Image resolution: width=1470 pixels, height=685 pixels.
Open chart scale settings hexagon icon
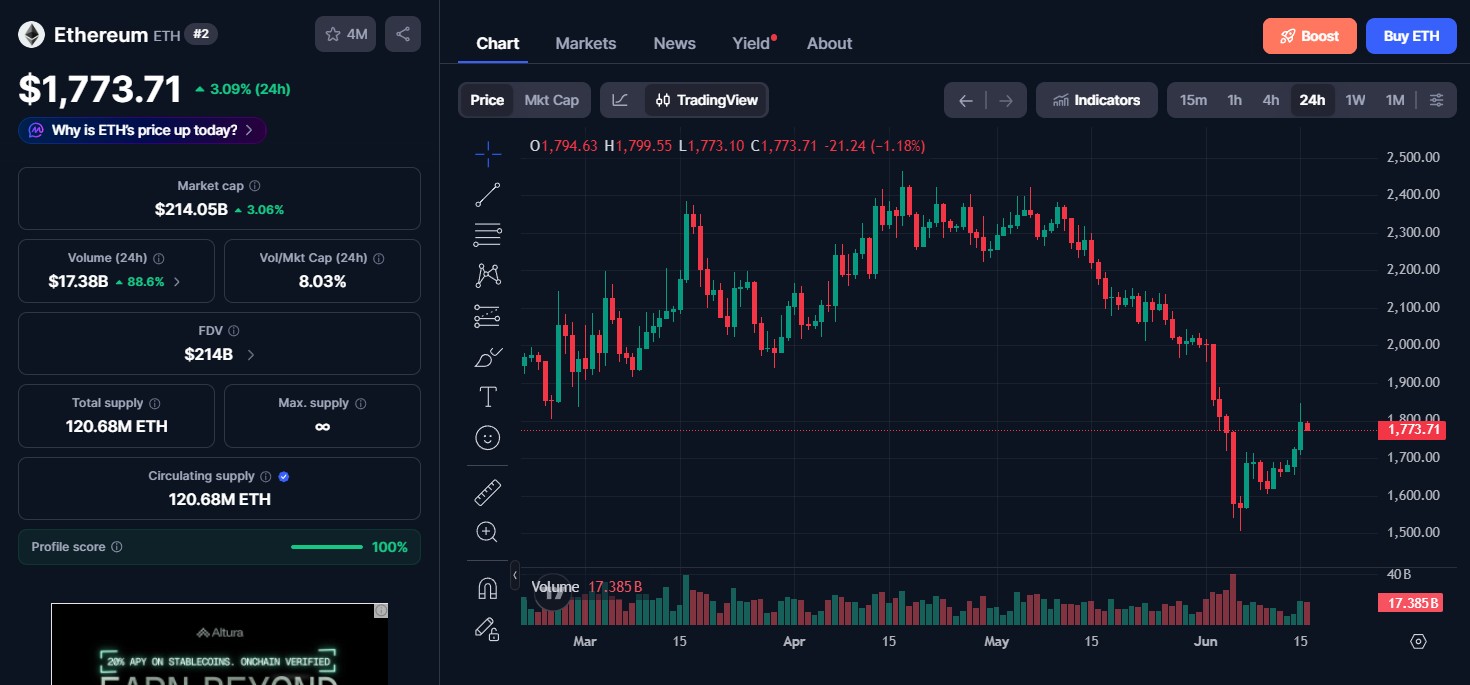(1418, 641)
